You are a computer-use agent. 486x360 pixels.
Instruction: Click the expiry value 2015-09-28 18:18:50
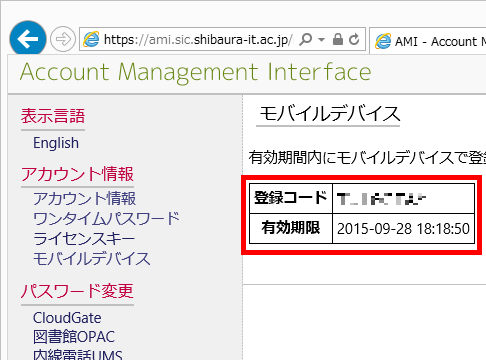403,229
